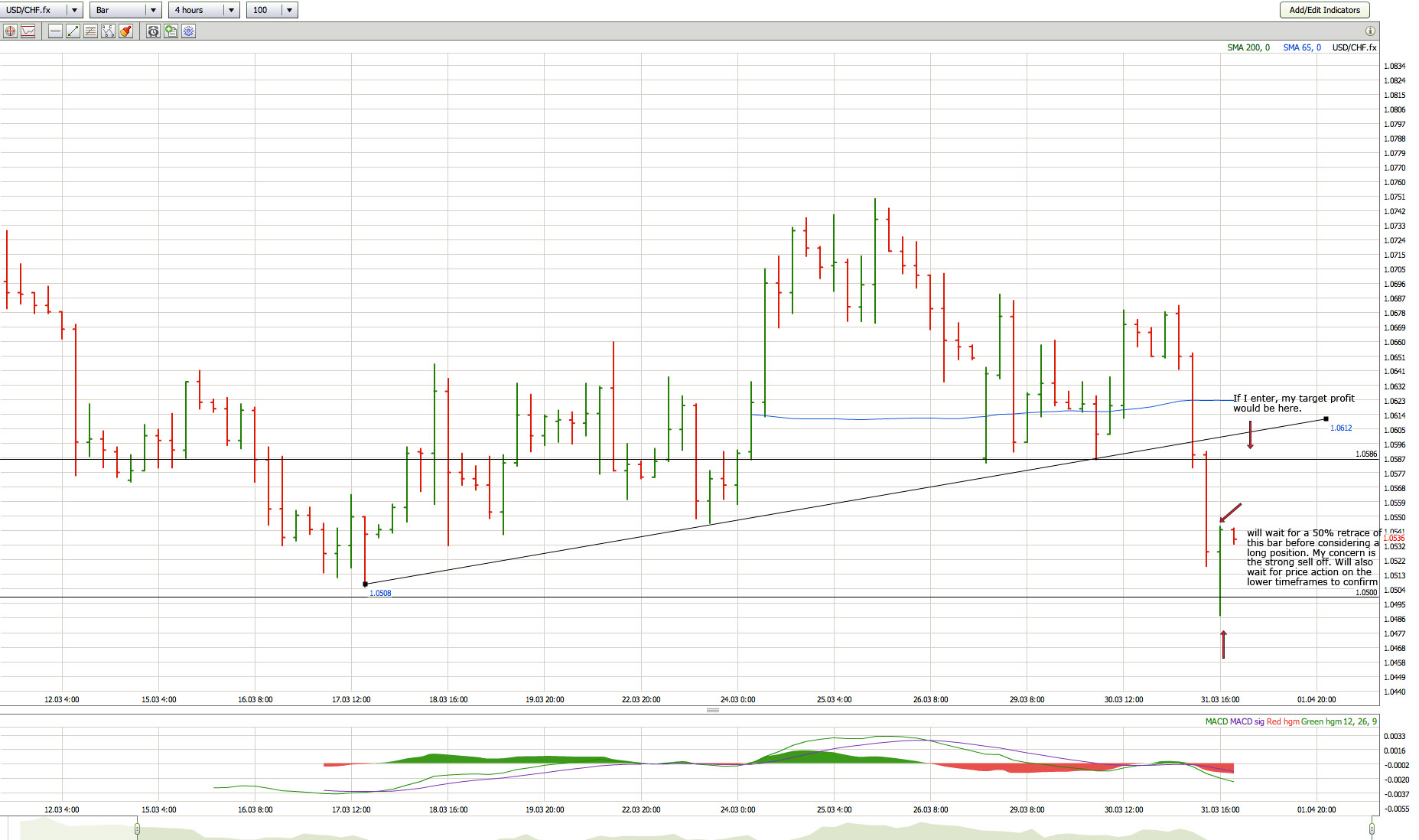
Task: Click the left range slider handle
Action: [138, 829]
